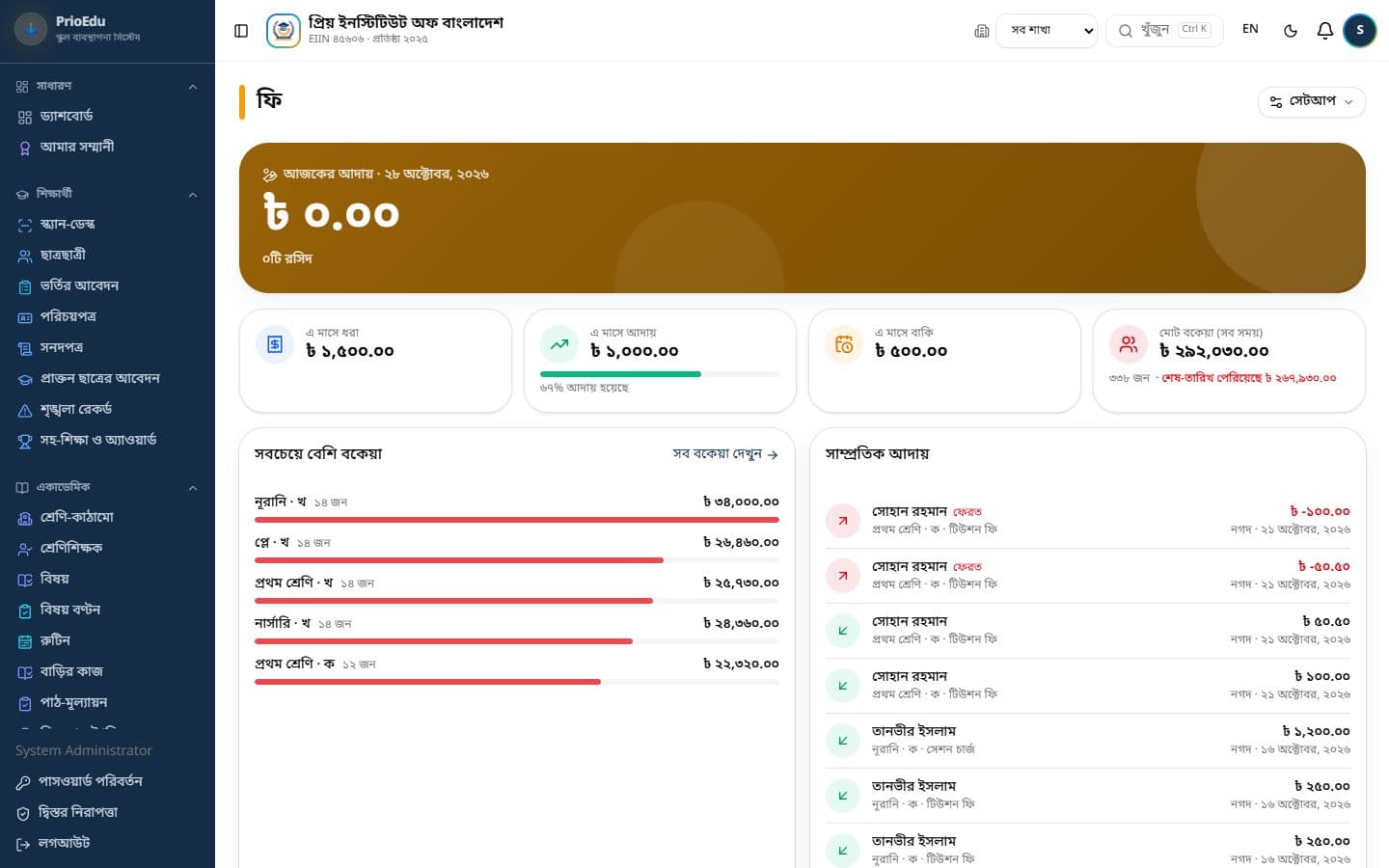
Task: Click the বিষয় book icon in sidebar
Action: tap(25, 580)
